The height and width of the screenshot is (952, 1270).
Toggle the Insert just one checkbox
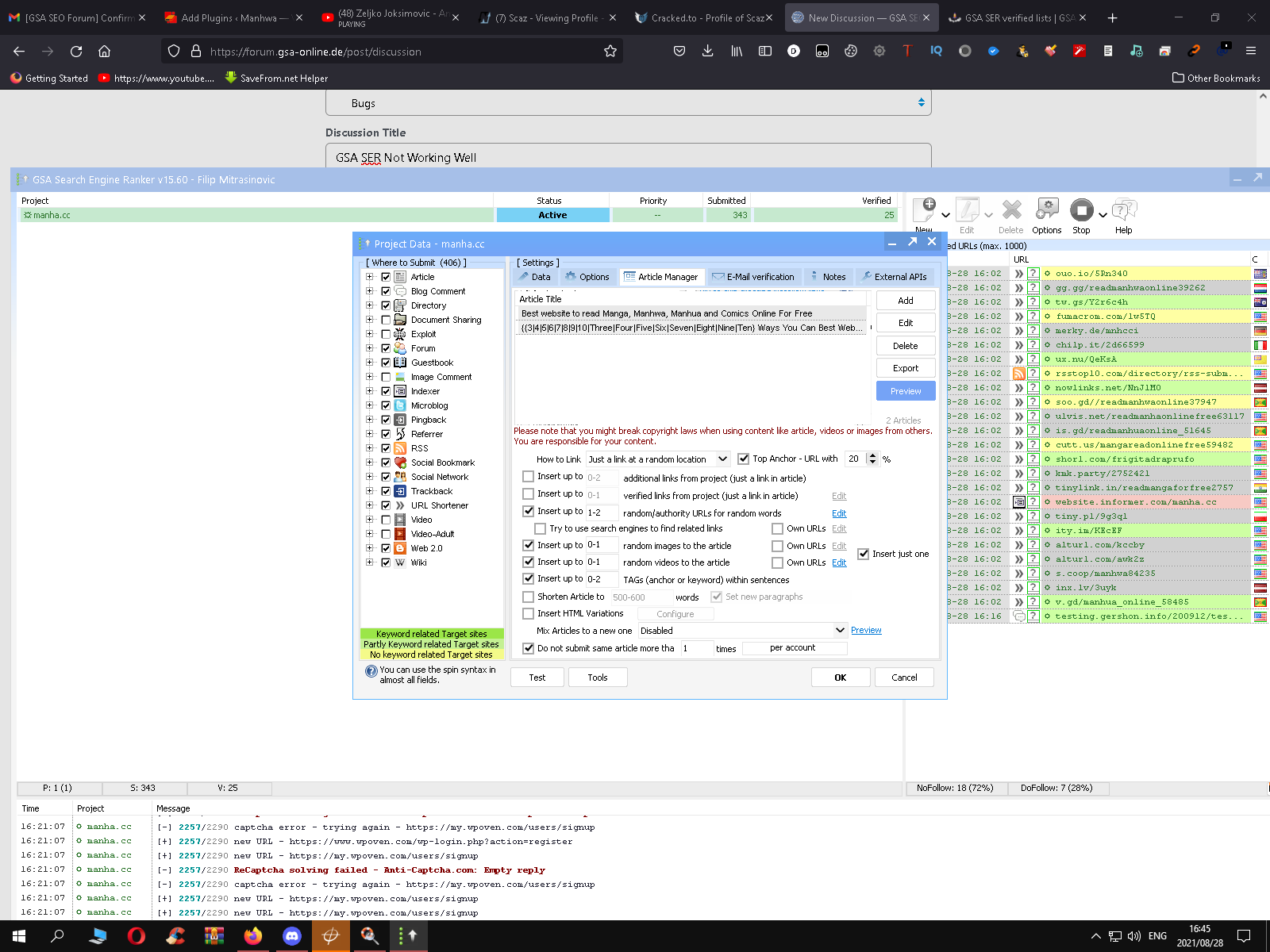pyautogui.click(x=864, y=554)
